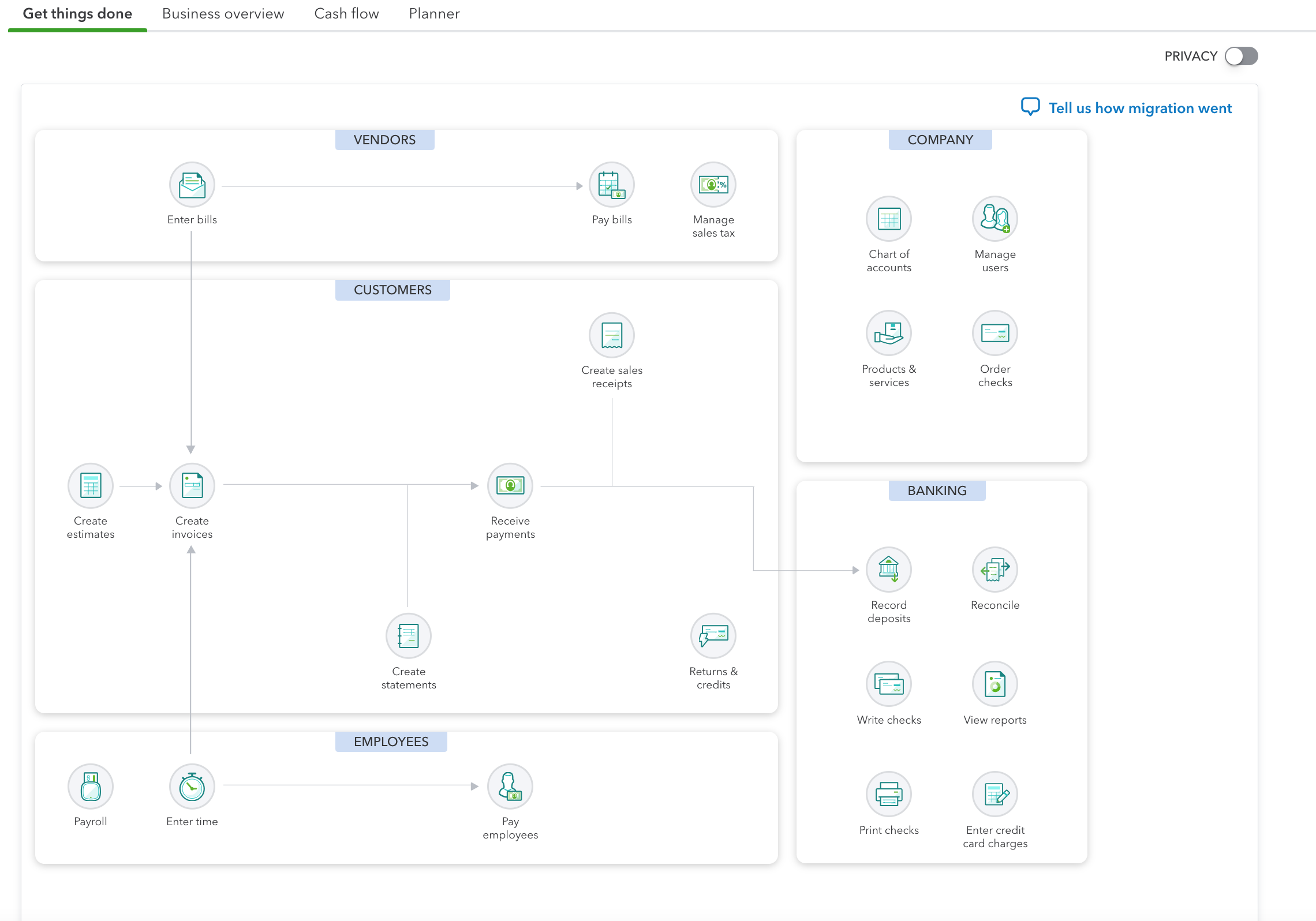Click Enter credit card charges icon

point(995,795)
